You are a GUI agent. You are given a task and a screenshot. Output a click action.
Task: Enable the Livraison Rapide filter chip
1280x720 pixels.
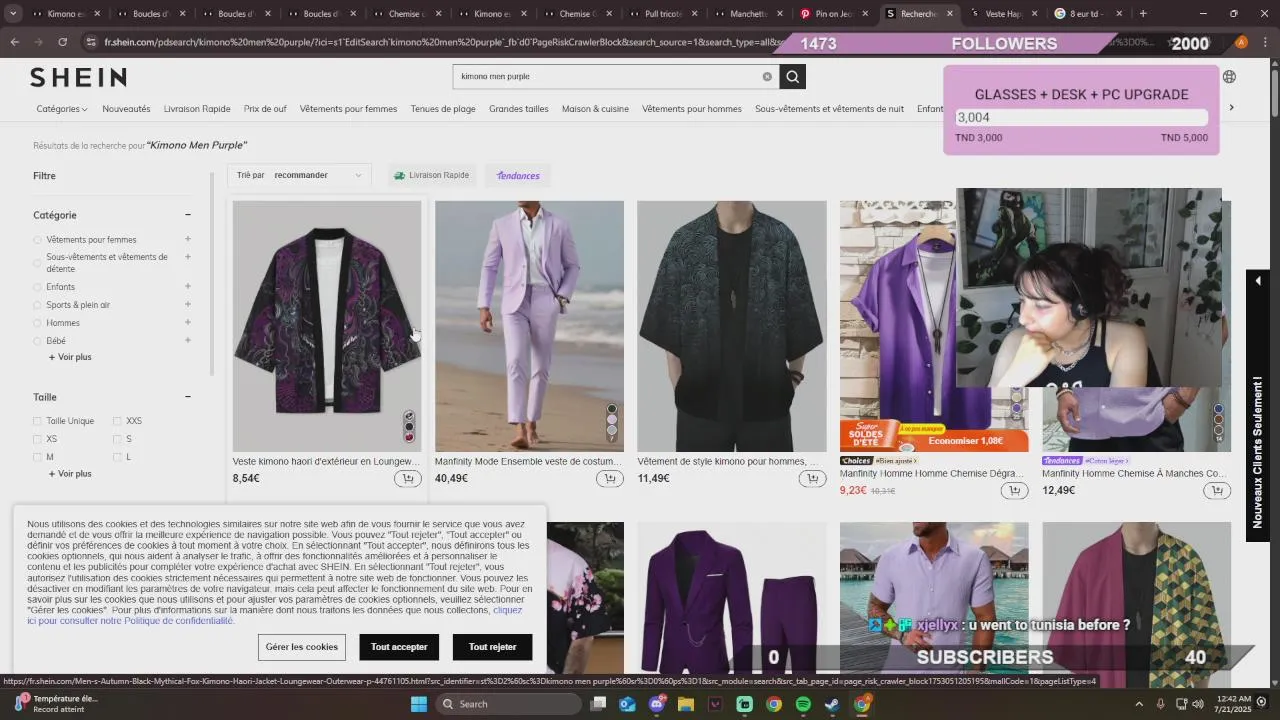click(432, 175)
